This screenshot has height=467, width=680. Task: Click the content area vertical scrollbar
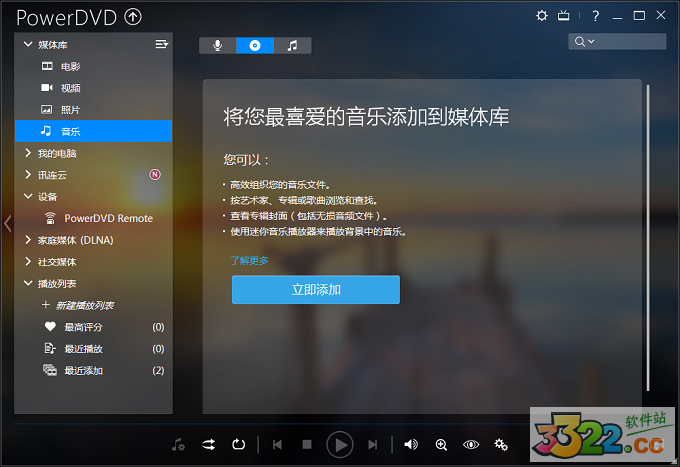click(x=648, y=238)
